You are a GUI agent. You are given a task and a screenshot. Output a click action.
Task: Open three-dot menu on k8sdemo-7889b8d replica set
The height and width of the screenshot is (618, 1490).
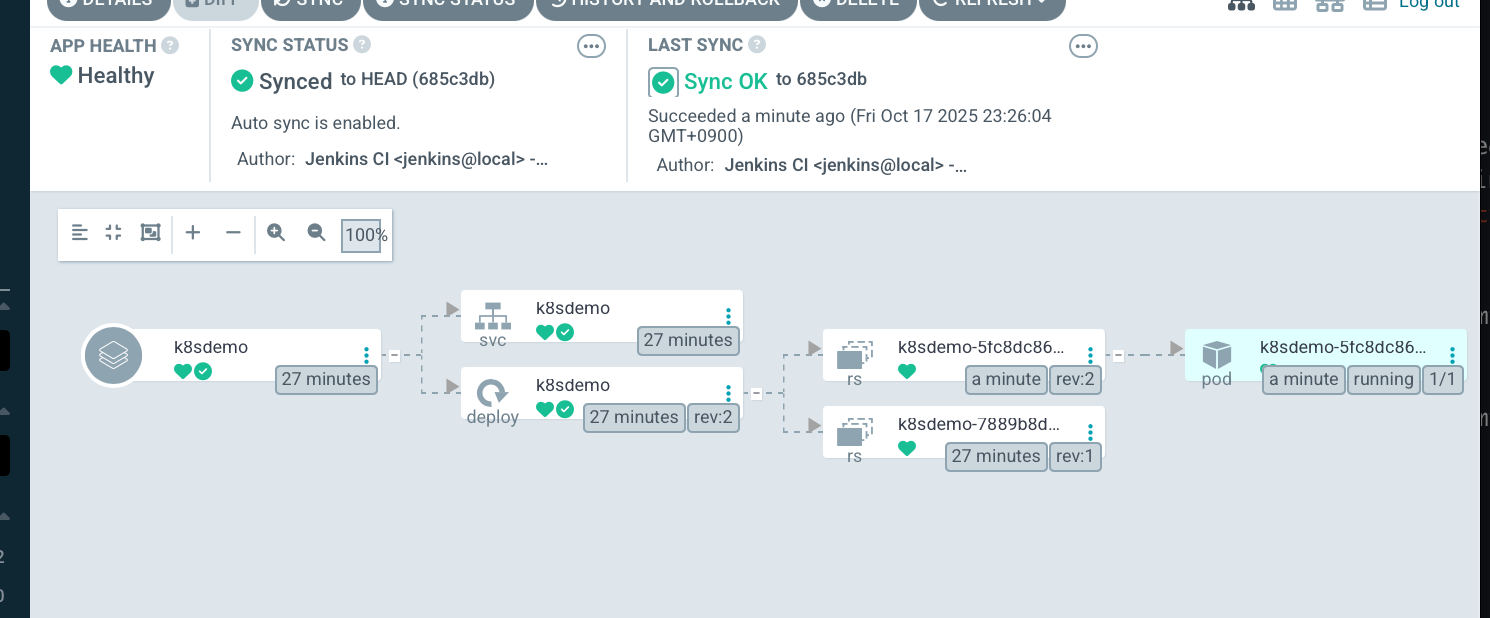point(1090,432)
